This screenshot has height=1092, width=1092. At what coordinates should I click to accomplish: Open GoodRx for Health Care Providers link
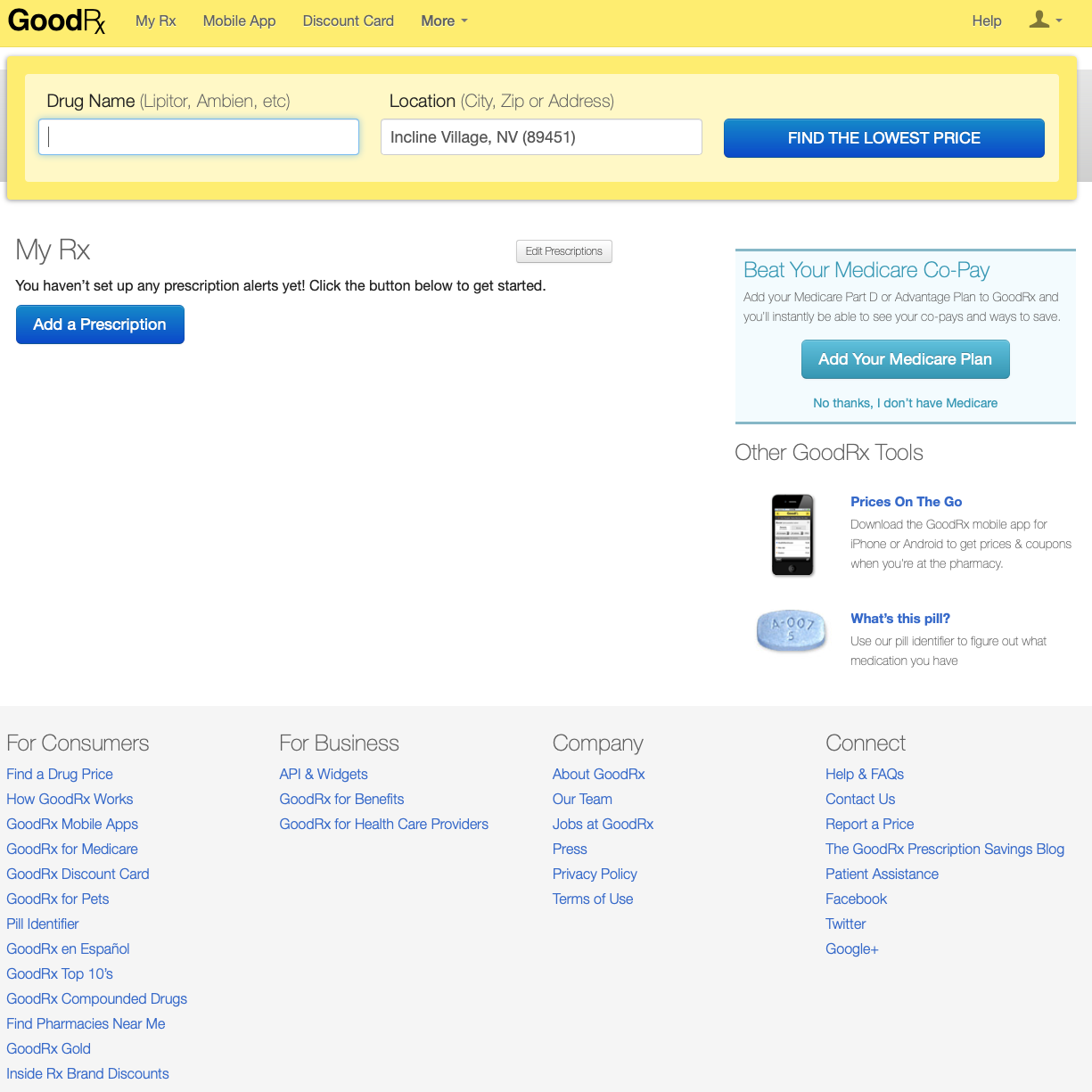(384, 824)
